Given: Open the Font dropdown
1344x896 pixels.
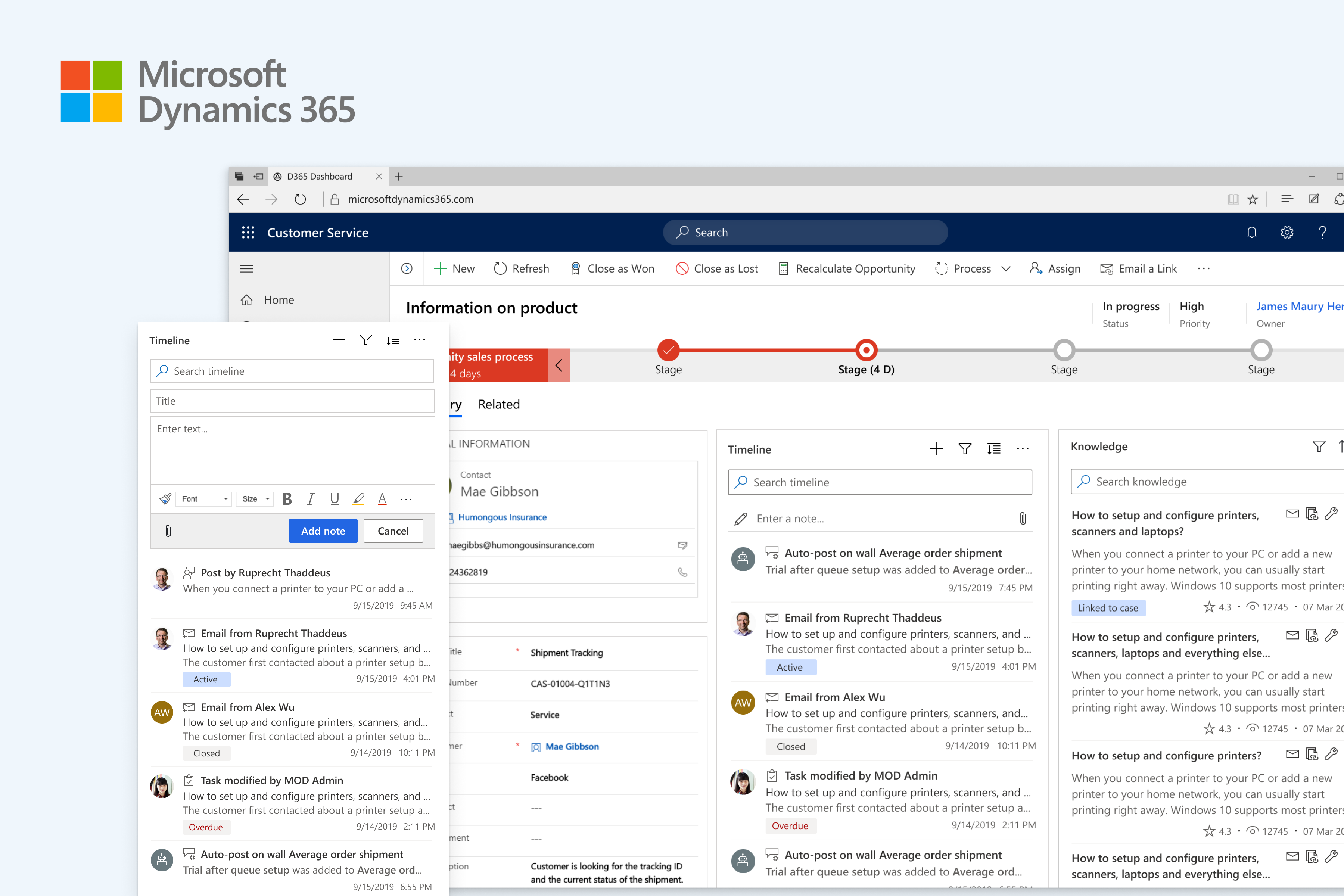Looking at the screenshot, I should pyautogui.click(x=204, y=499).
